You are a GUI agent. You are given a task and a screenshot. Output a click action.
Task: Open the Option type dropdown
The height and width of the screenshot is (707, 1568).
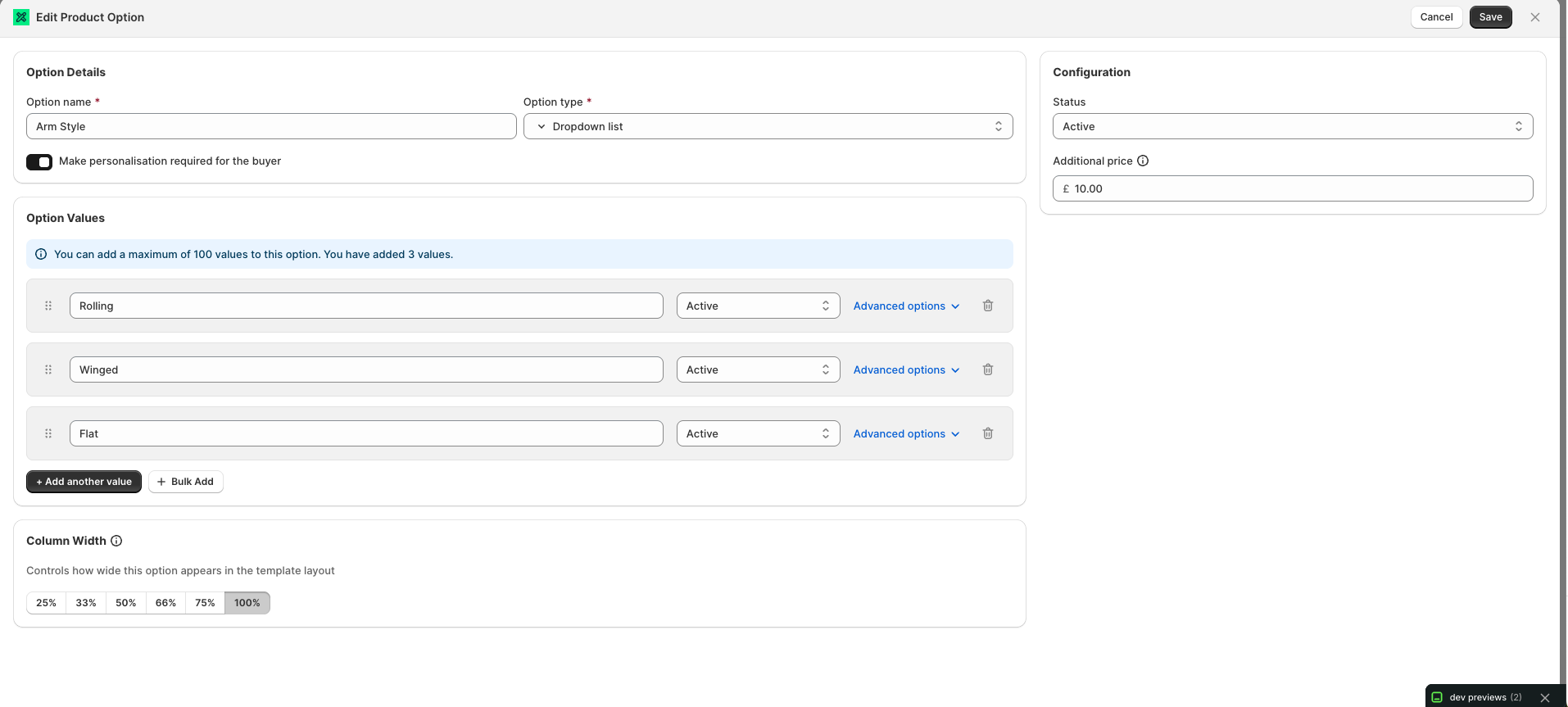(768, 126)
